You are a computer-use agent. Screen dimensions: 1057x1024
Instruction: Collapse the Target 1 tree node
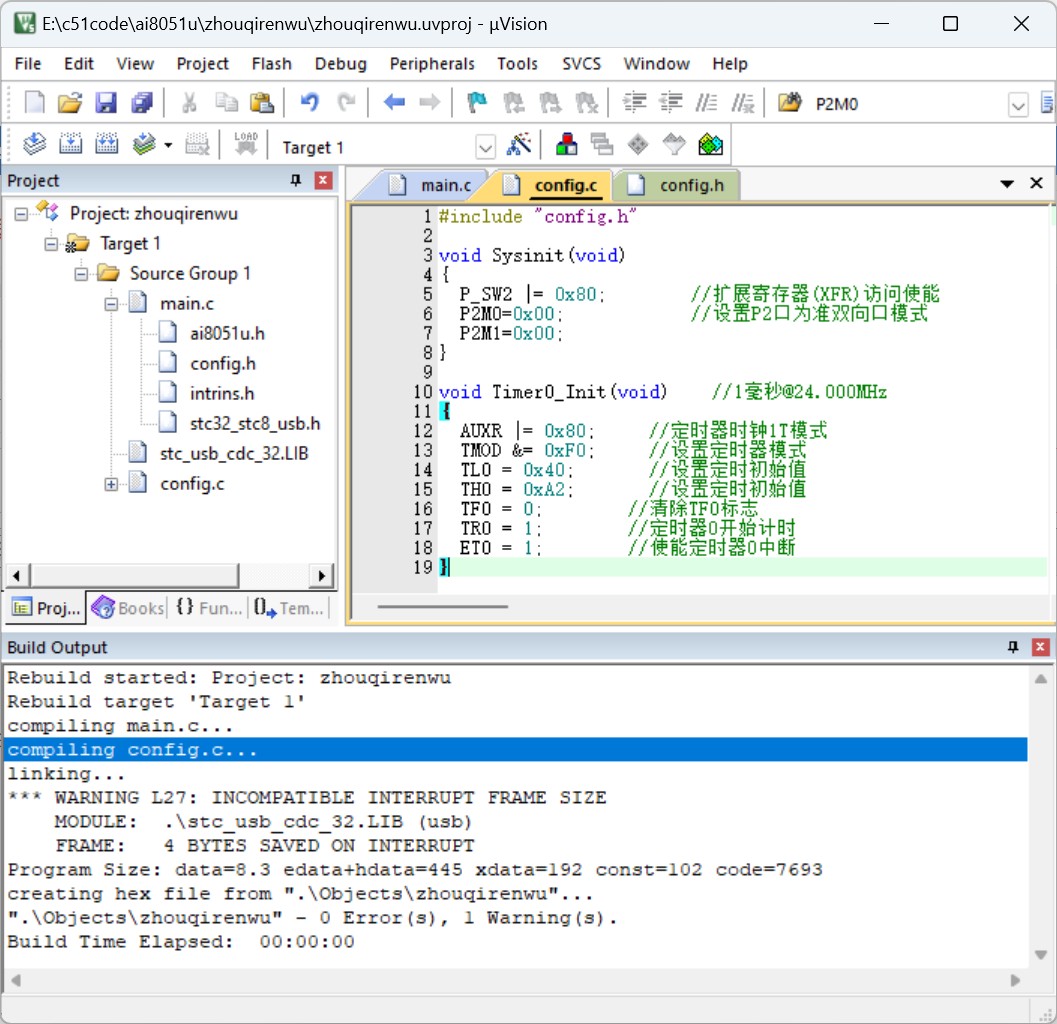pyautogui.click(x=51, y=243)
